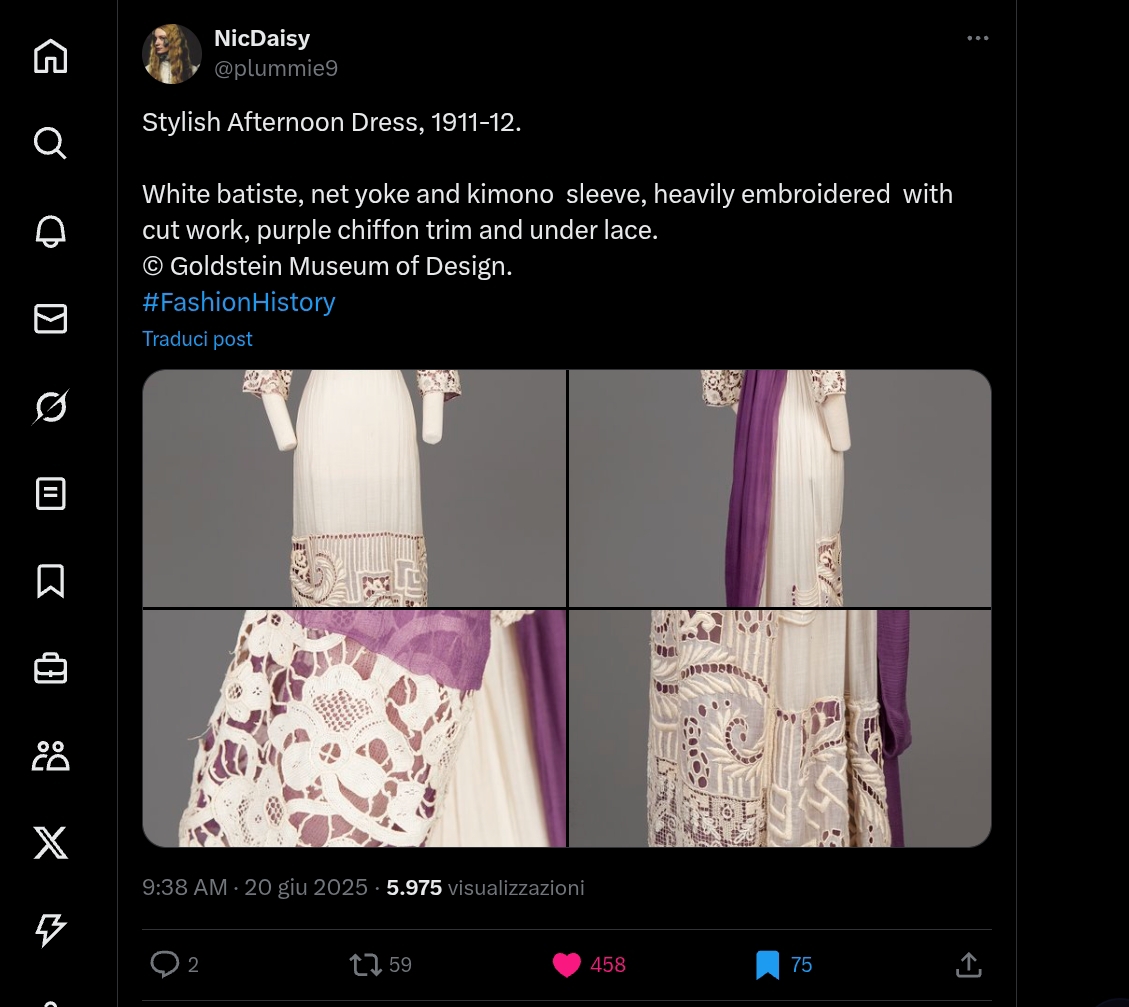Open the share post menu
The width and height of the screenshot is (1129, 1007).
pos(967,965)
